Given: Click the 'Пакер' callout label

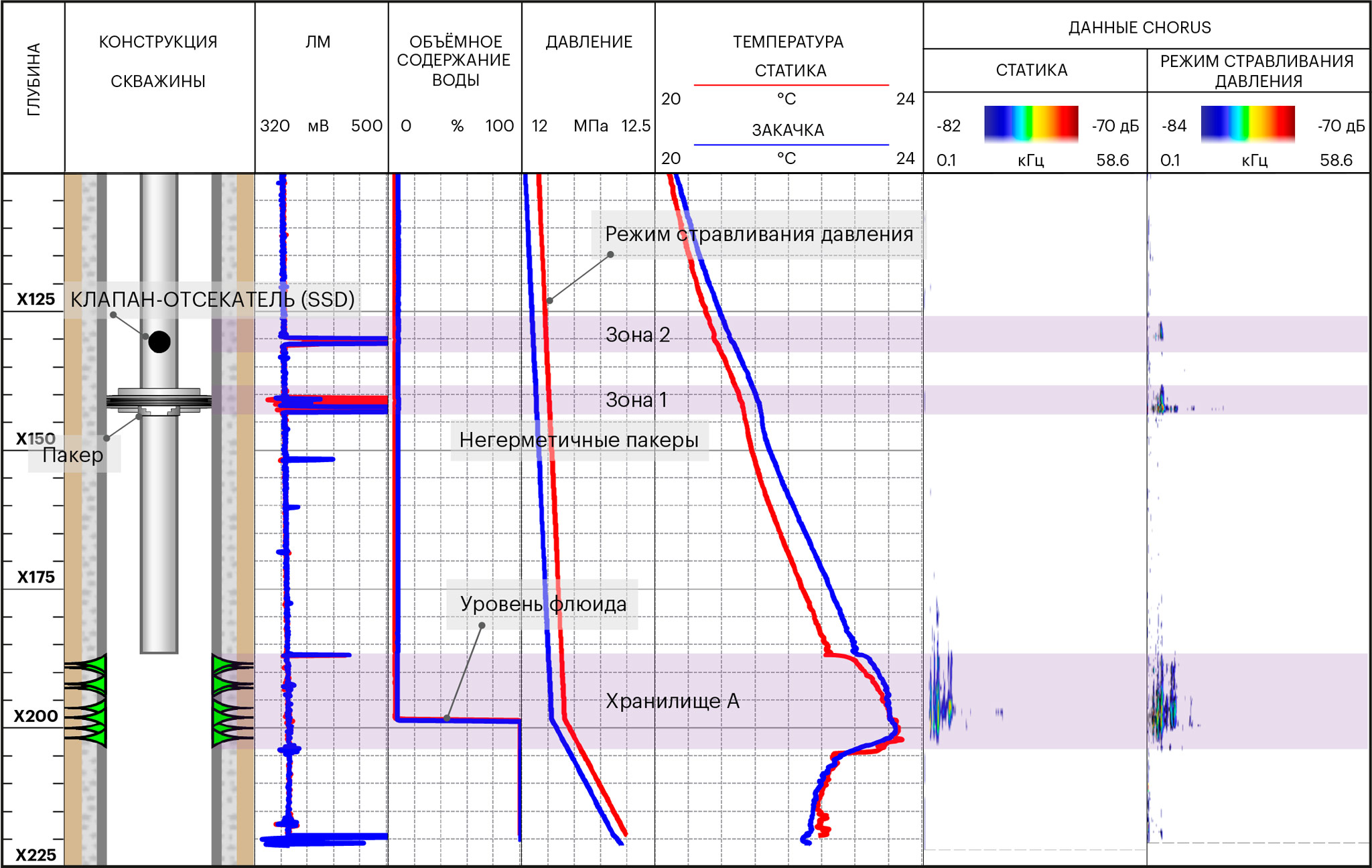Looking at the screenshot, I should [73, 455].
